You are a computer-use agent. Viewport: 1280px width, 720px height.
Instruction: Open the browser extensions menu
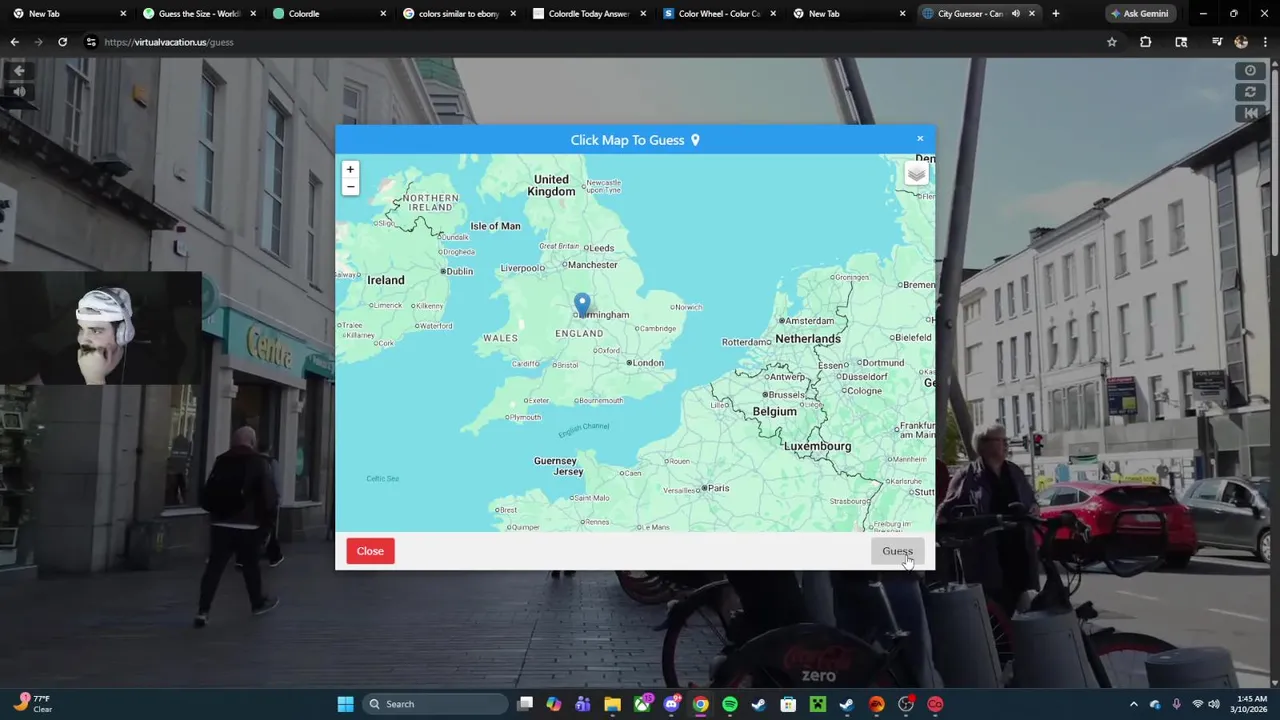(x=1146, y=42)
